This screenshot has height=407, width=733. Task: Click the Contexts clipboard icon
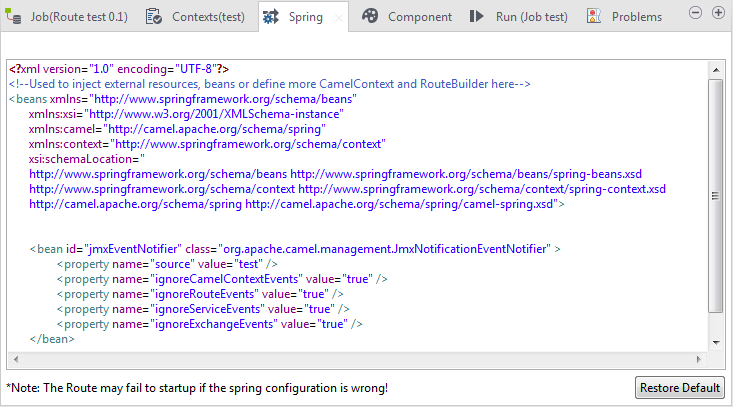pos(154,16)
